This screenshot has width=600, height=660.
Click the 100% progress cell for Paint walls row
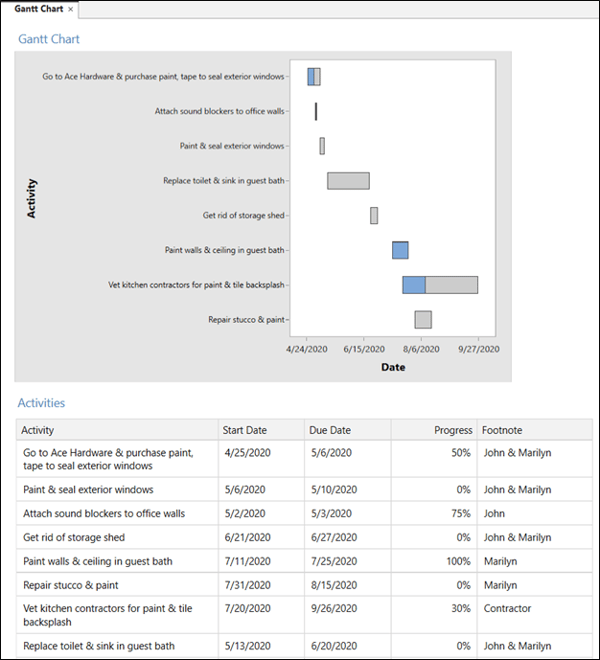(x=457, y=561)
